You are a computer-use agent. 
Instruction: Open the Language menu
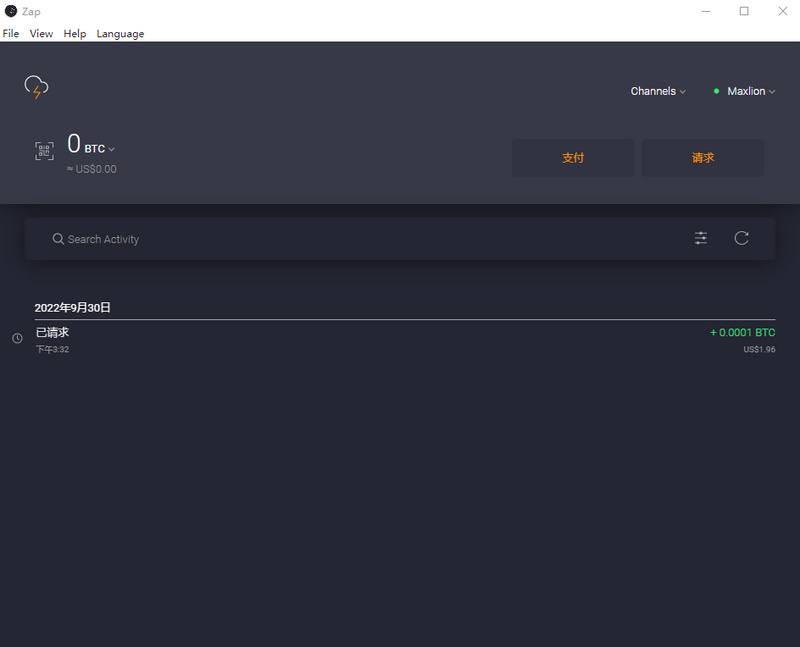(120, 34)
